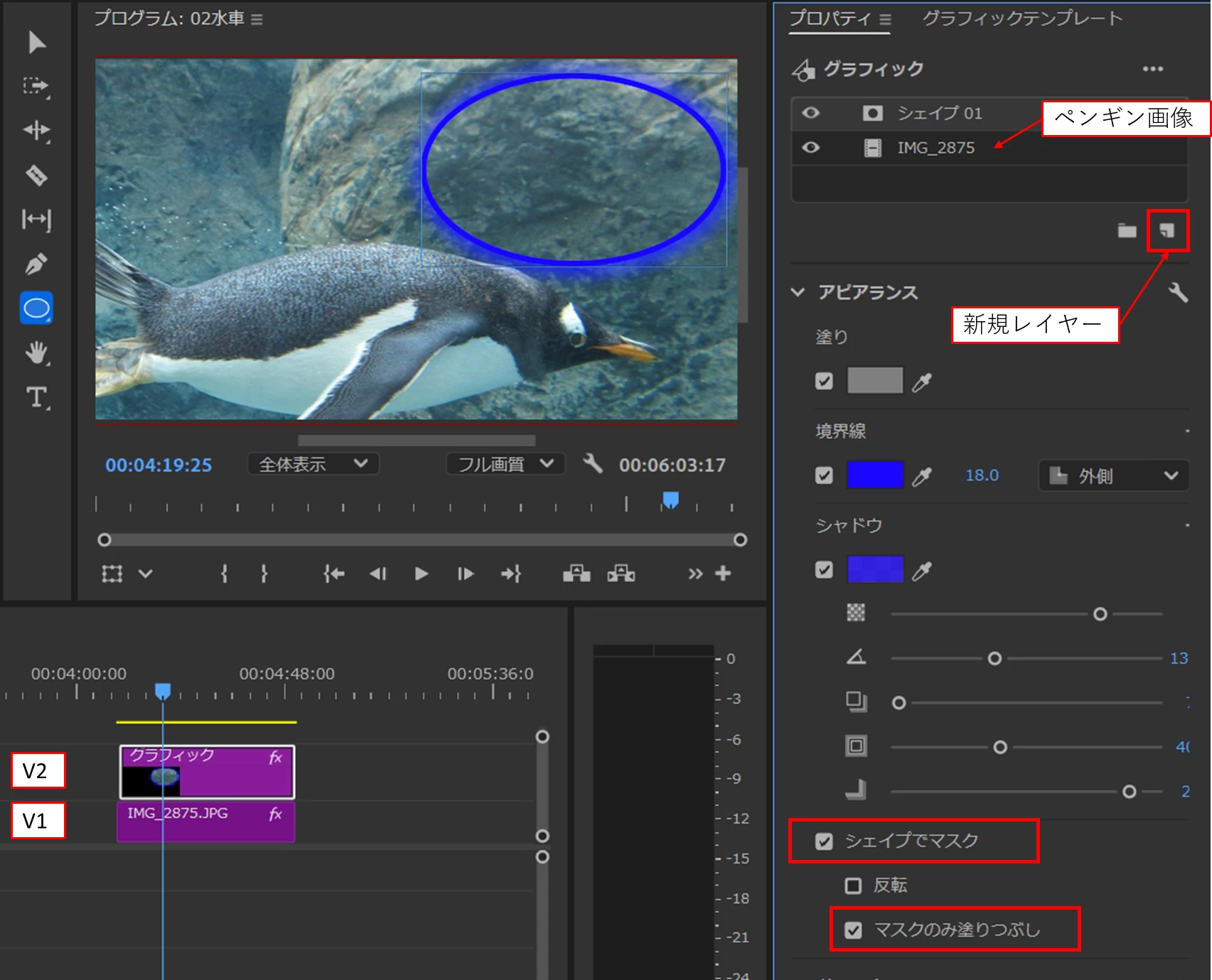The height and width of the screenshot is (980, 1212).
Task: Select the Type tool
Action: click(x=37, y=397)
